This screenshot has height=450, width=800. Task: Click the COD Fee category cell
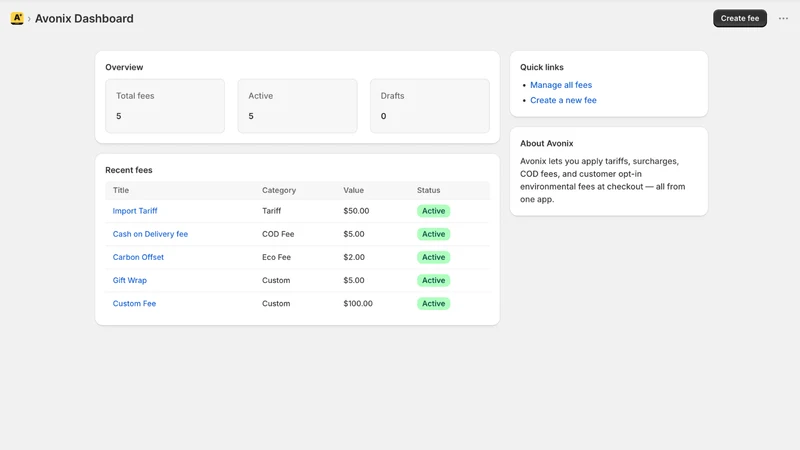278,234
